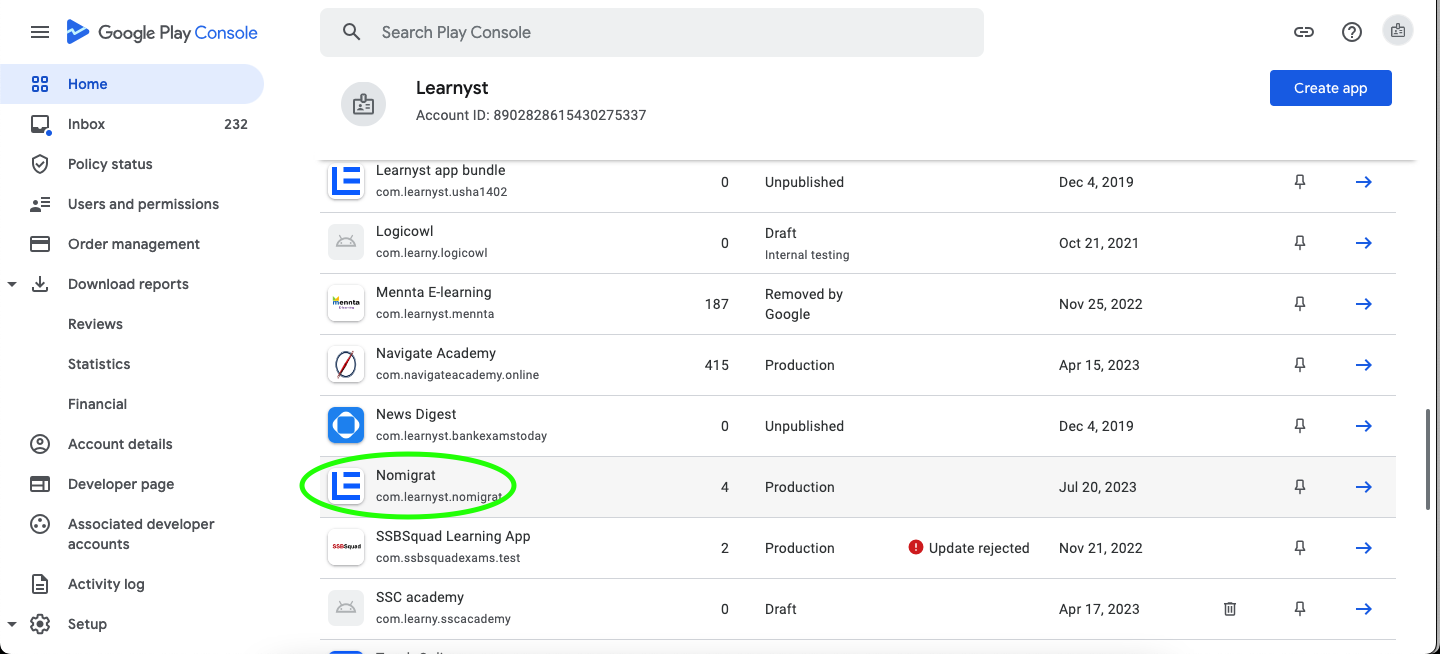Screen dimensions: 1440x654
Task: Click the Nomigrat app logo
Action: point(346,487)
